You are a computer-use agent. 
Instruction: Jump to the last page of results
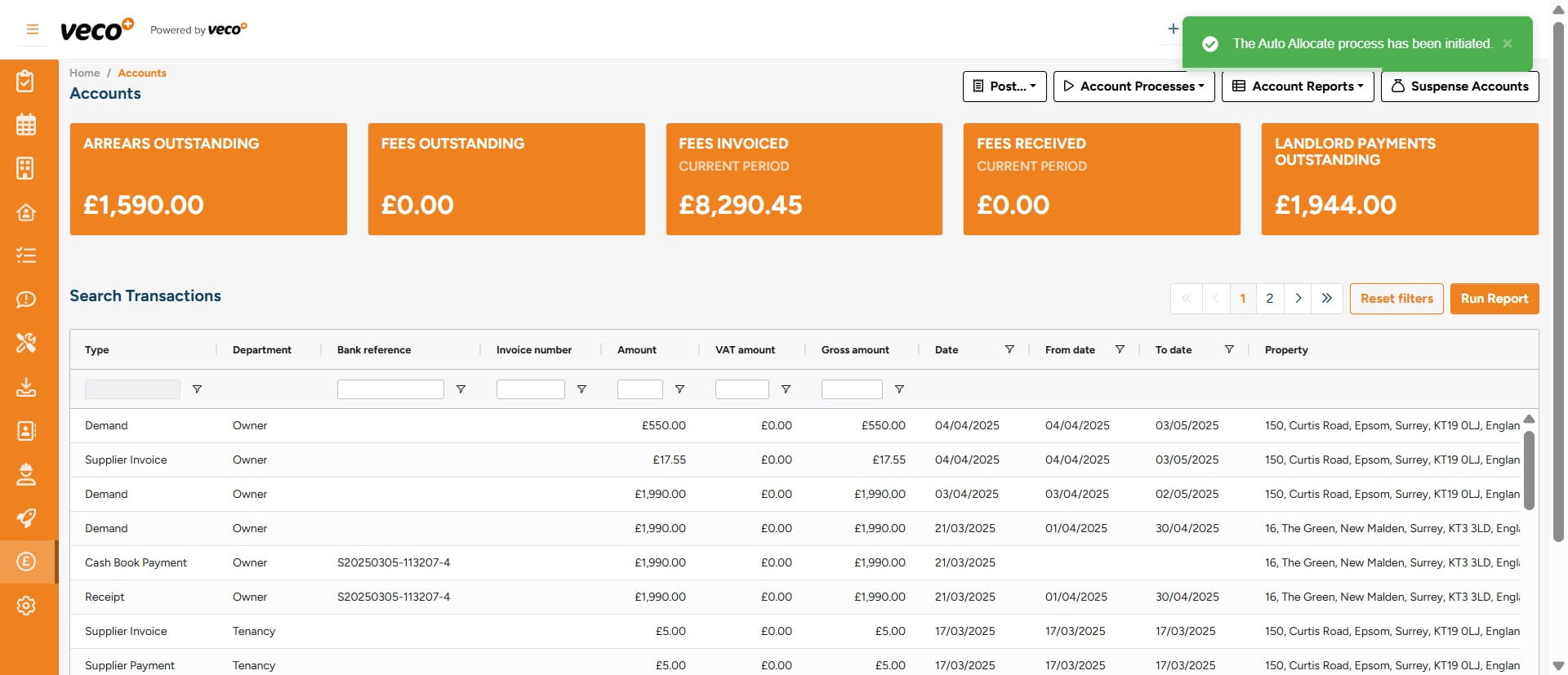(x=1326, y=299)
